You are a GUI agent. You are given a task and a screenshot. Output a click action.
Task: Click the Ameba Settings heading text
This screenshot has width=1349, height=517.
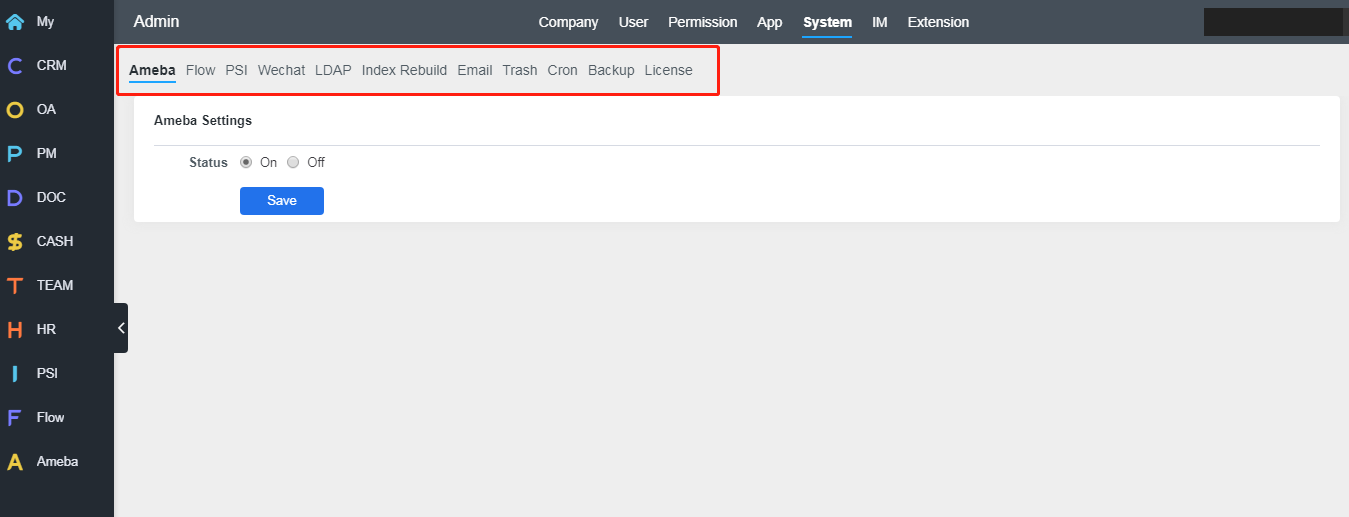pos(203,120)
